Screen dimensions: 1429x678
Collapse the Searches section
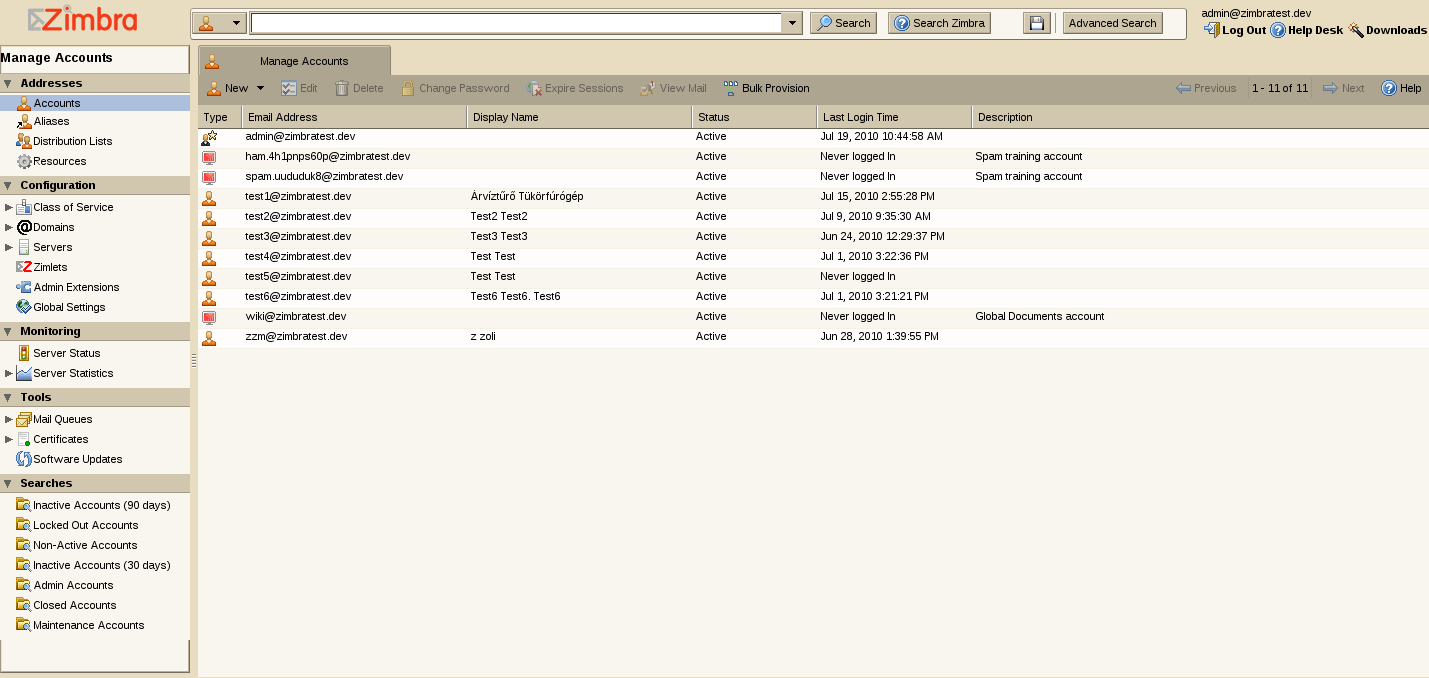point(8,484)
